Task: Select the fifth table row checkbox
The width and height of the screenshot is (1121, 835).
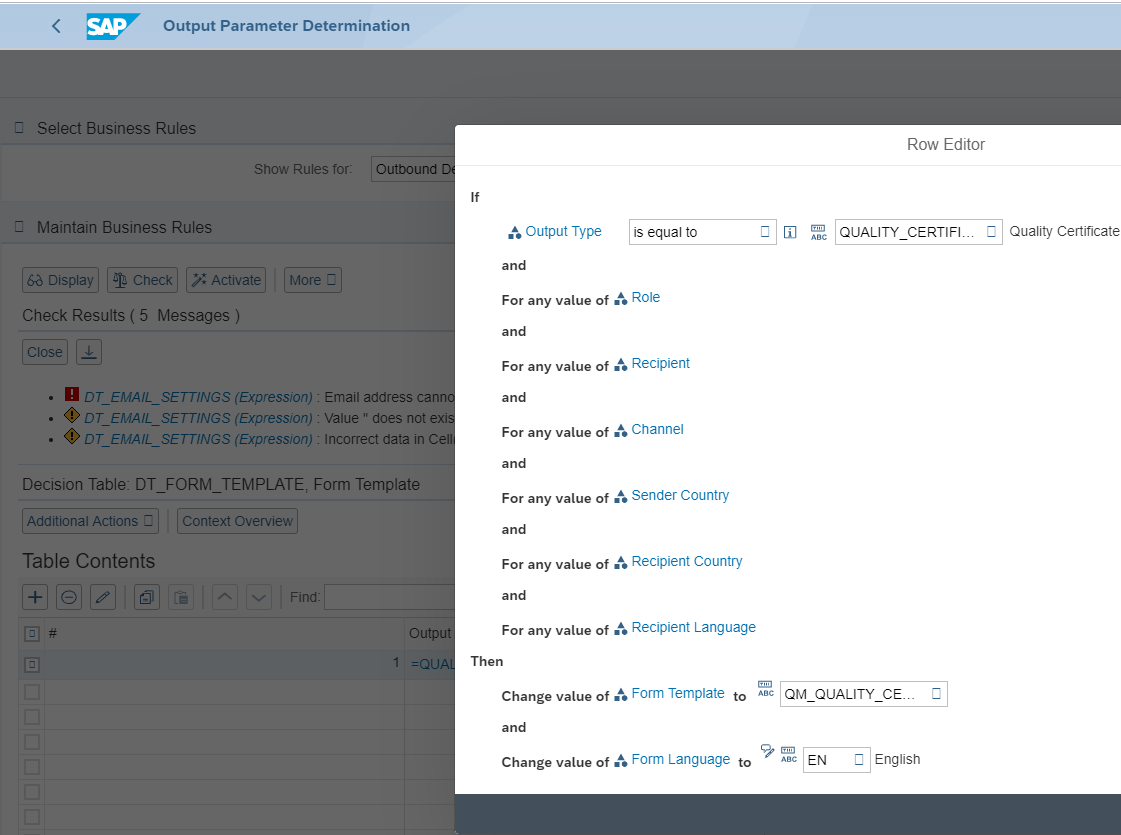Action: [32, 767]
